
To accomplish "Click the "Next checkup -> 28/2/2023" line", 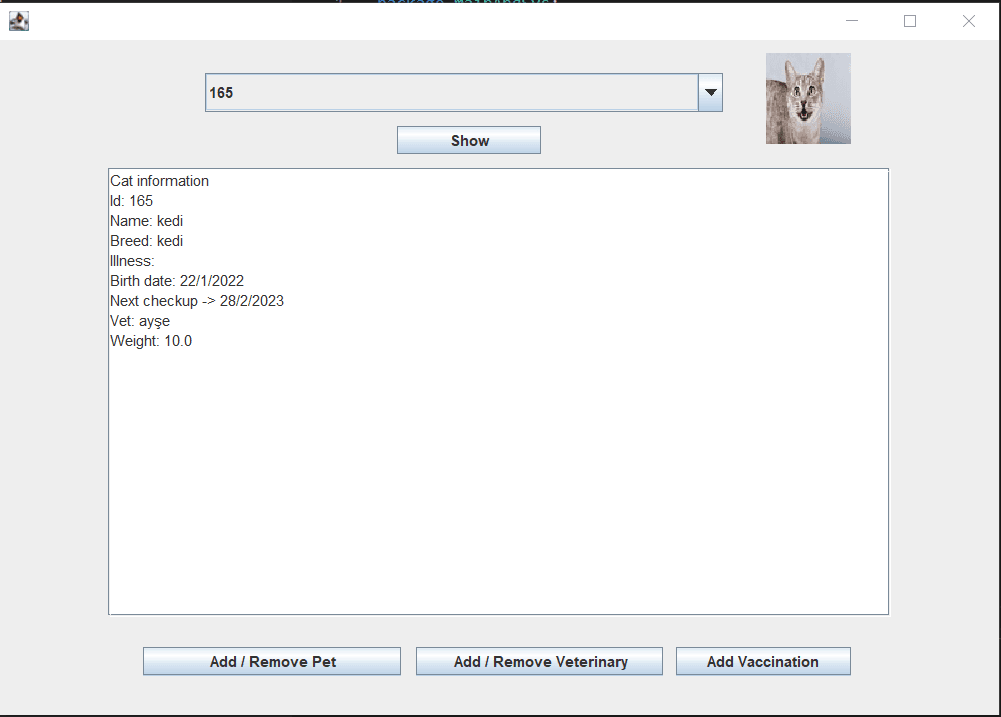I will (x=197, y=301).
